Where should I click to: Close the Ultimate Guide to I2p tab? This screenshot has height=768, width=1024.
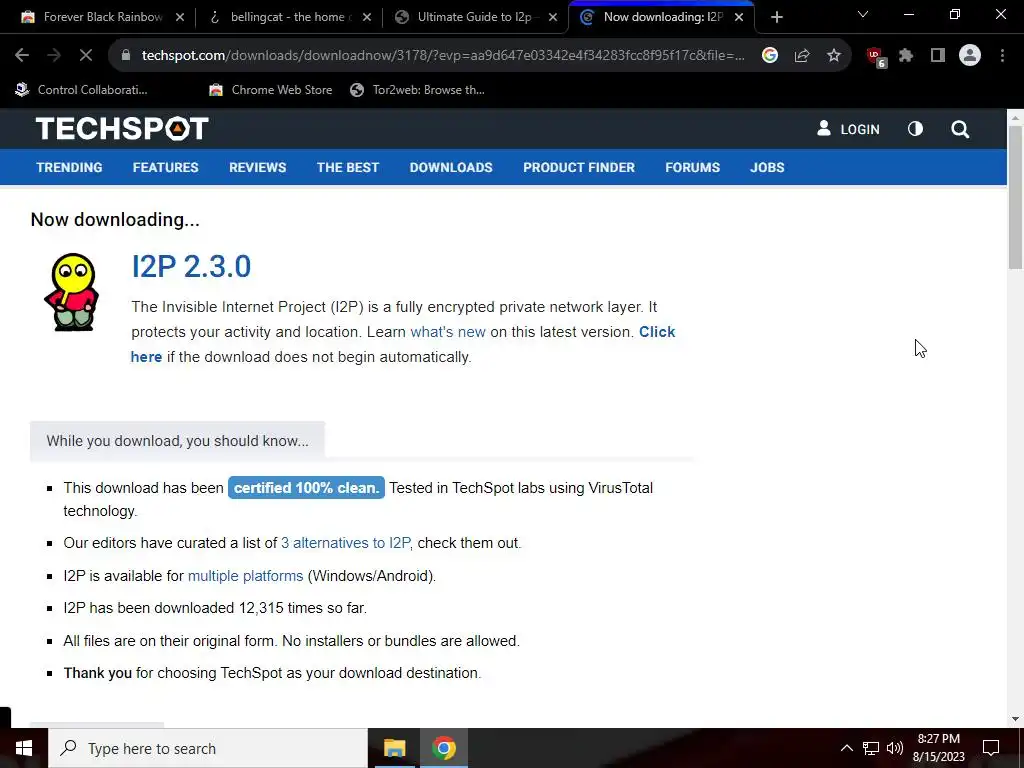tap(553, 18)
